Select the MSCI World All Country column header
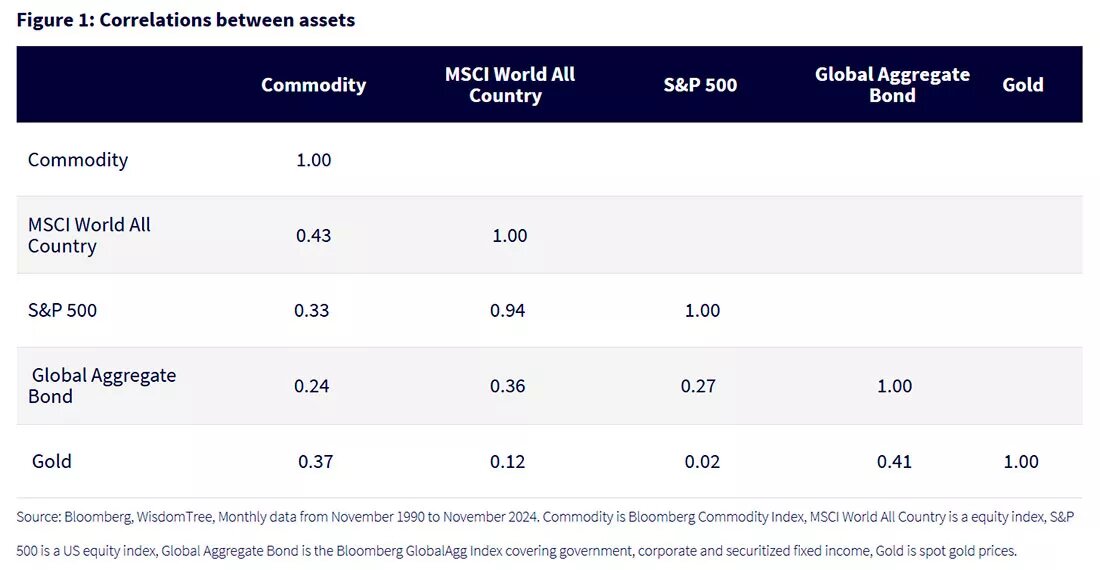Screen dimensions: 1100x570 tap(509, 85)
